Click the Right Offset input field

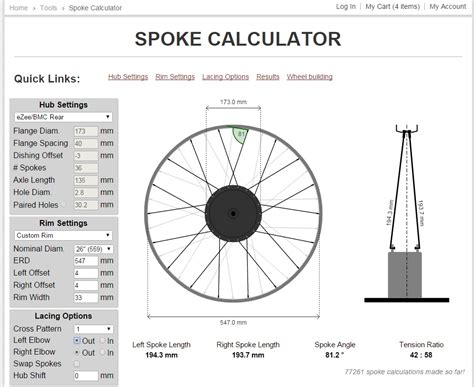[x=86, y=285]
